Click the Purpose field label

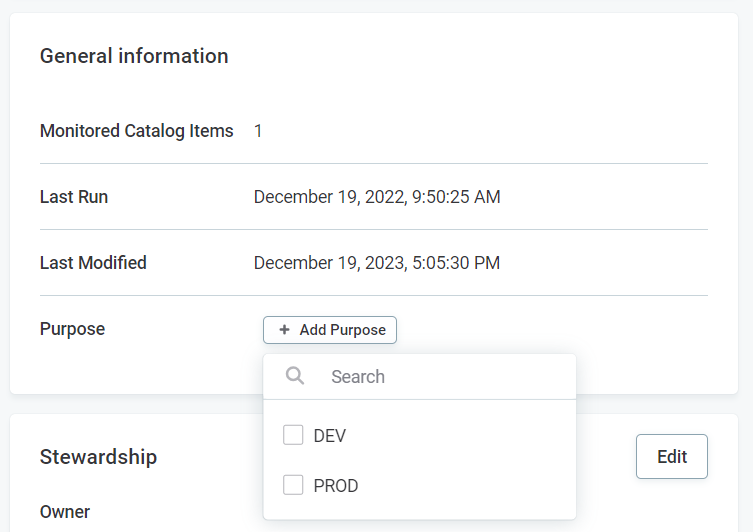pyautogui.click(x=72, y=329)
